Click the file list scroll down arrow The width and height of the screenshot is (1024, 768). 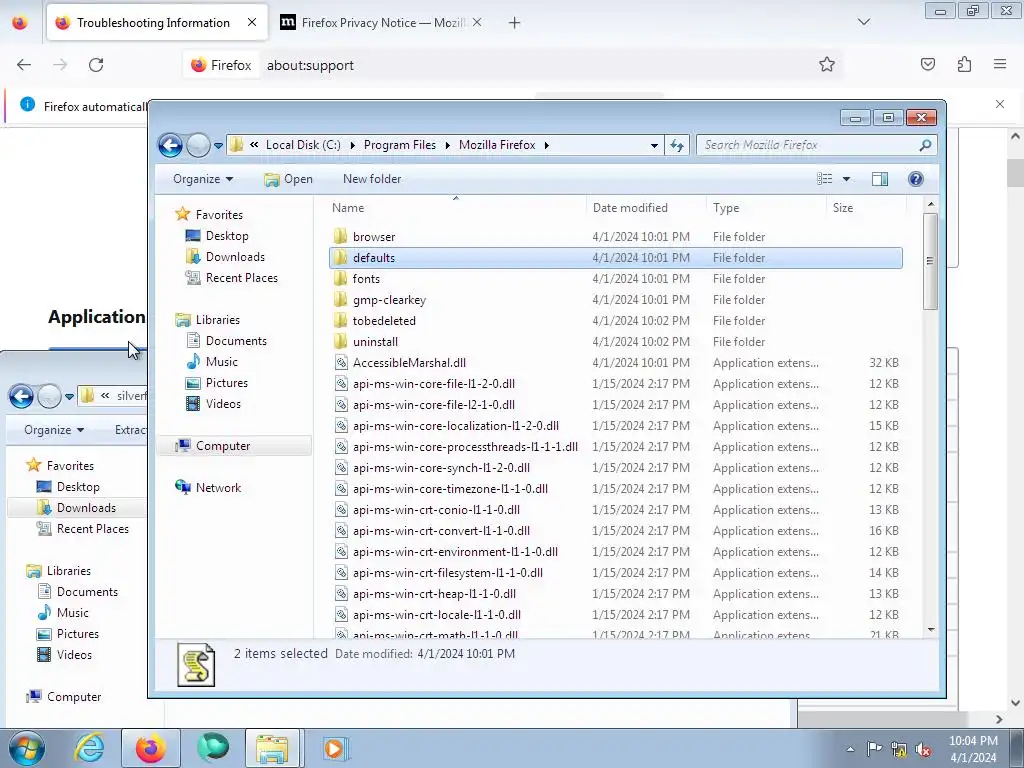[931, 630]
